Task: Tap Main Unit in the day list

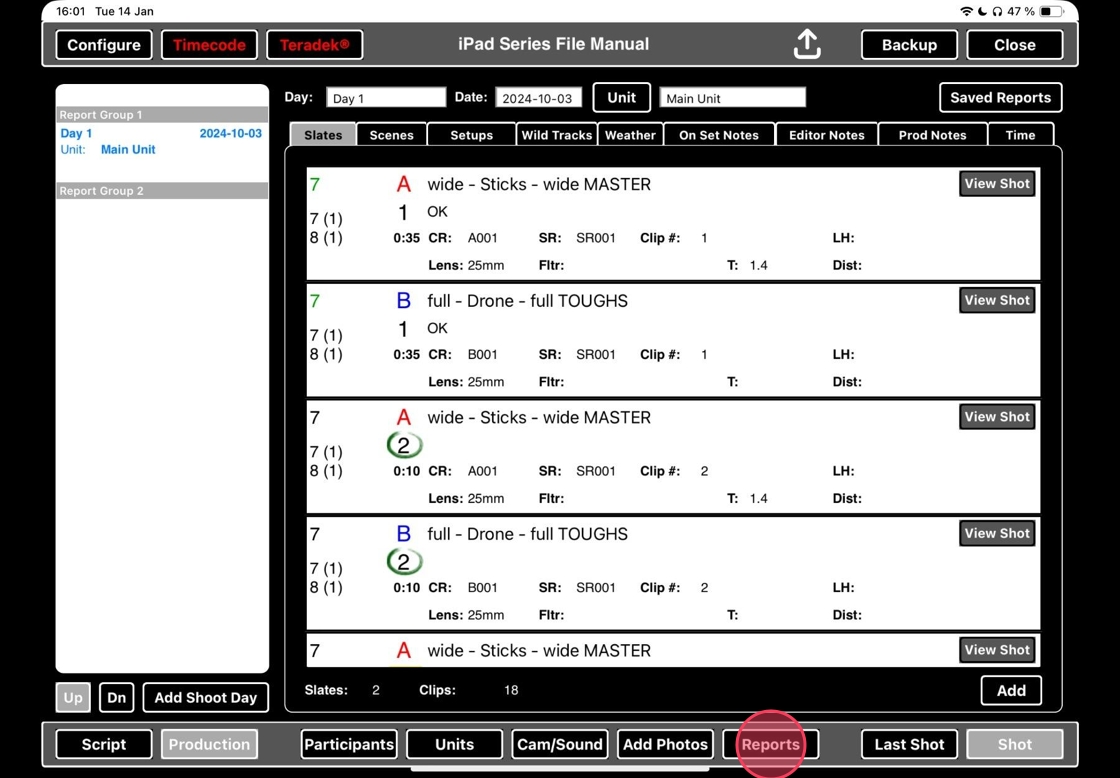Action: (x=128, y=149)
